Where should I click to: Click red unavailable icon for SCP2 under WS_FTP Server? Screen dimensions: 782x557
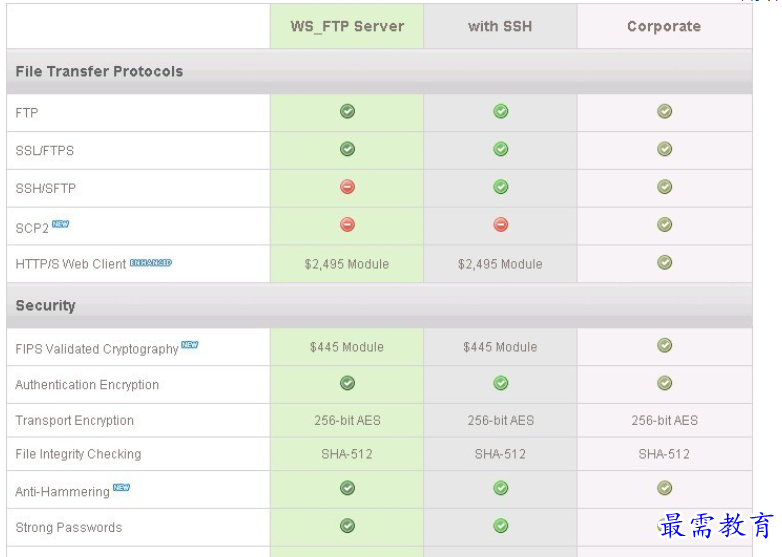pyautogui.click(x=347, y=224)
